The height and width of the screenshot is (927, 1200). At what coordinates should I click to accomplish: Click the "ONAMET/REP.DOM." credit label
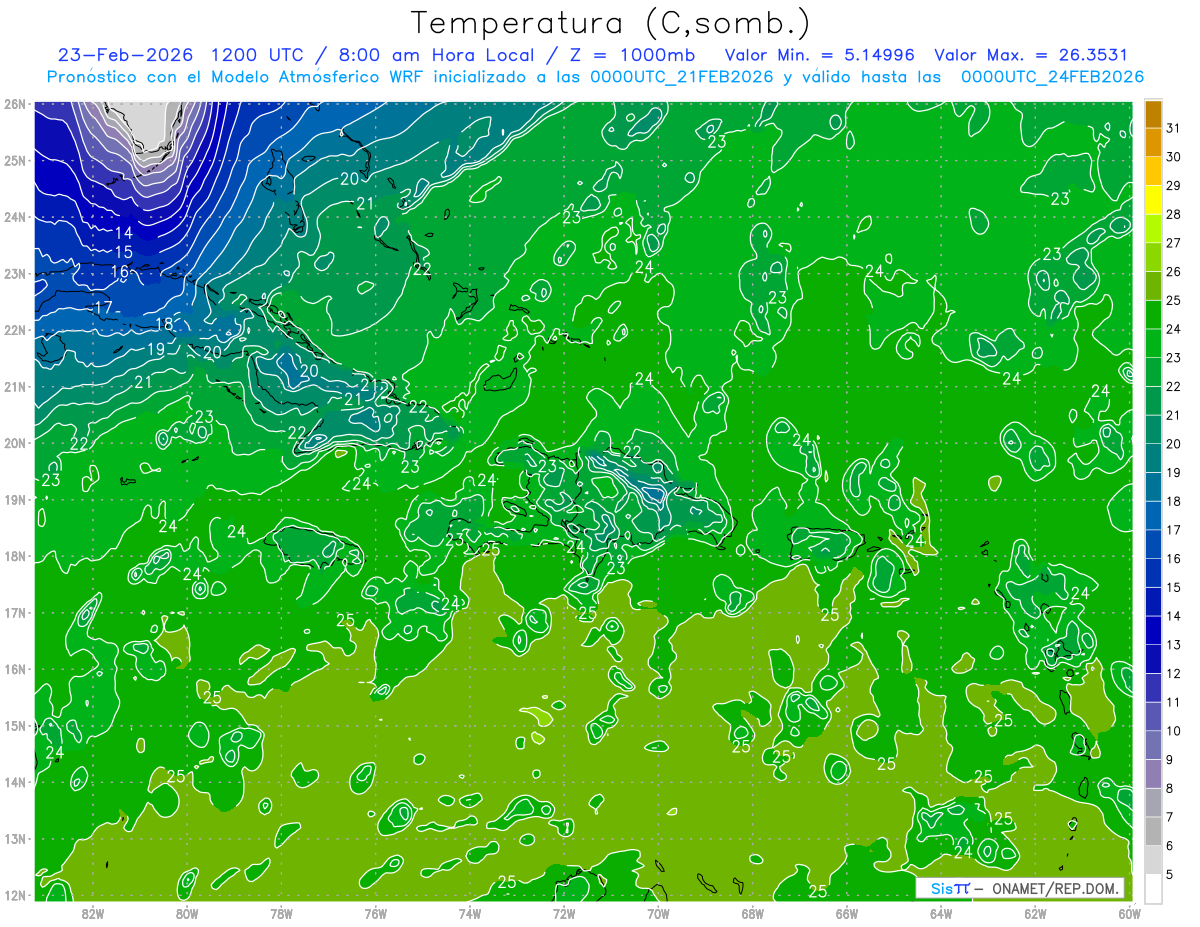1055,888
